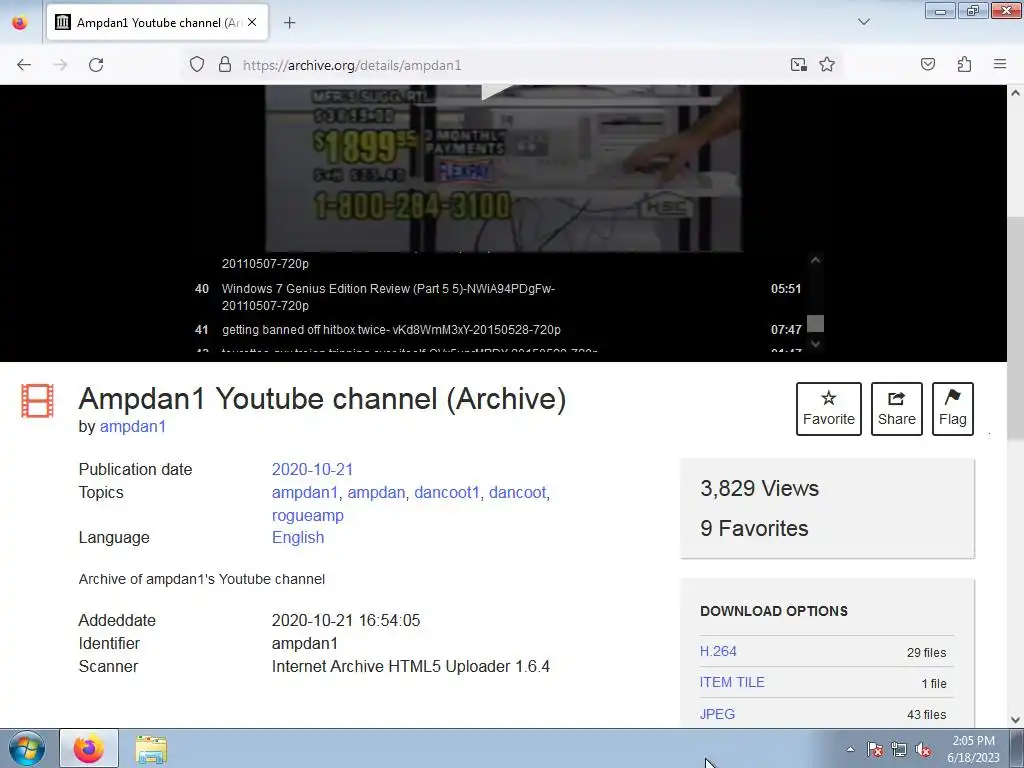Click the playlist scrollbar thumb
This screenshot has width=1024, height=768.
815,323
